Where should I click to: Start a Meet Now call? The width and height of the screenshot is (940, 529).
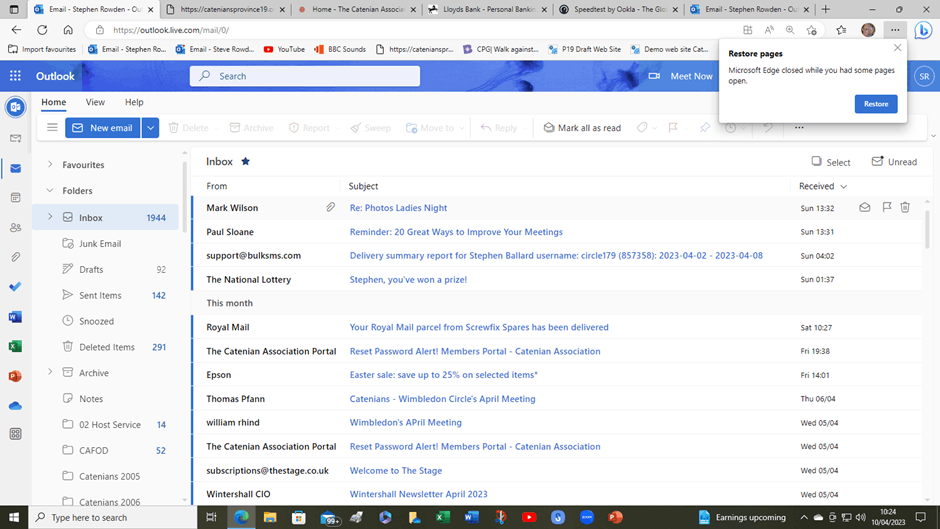pyautogui.click(x=680, y=76)
